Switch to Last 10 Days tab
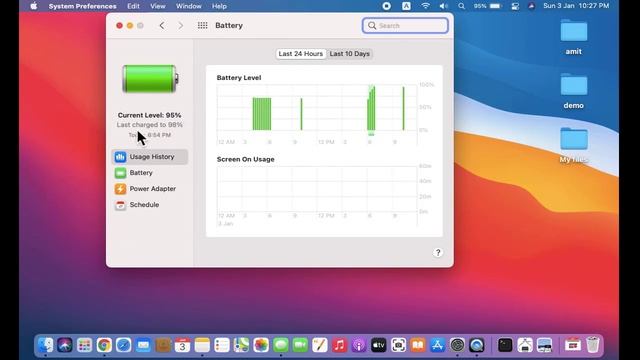The height and width of the screenshot is (360, 640). (x=349, y=54)
